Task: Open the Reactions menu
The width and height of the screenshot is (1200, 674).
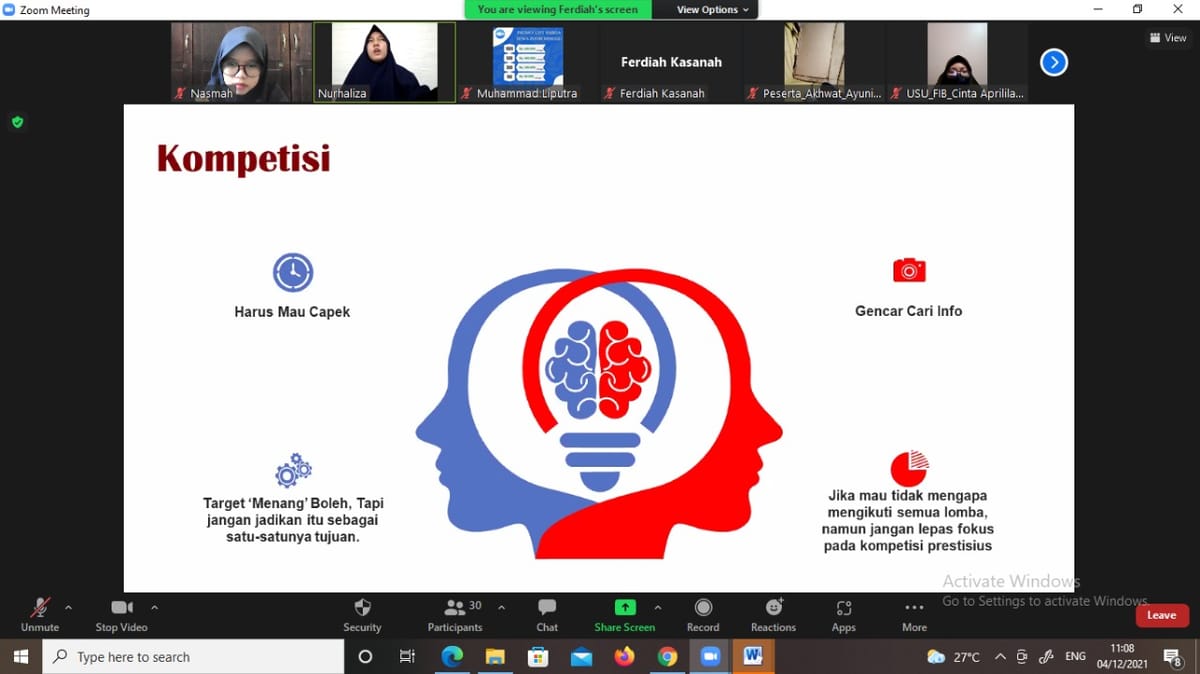Action: pos(773,609)
